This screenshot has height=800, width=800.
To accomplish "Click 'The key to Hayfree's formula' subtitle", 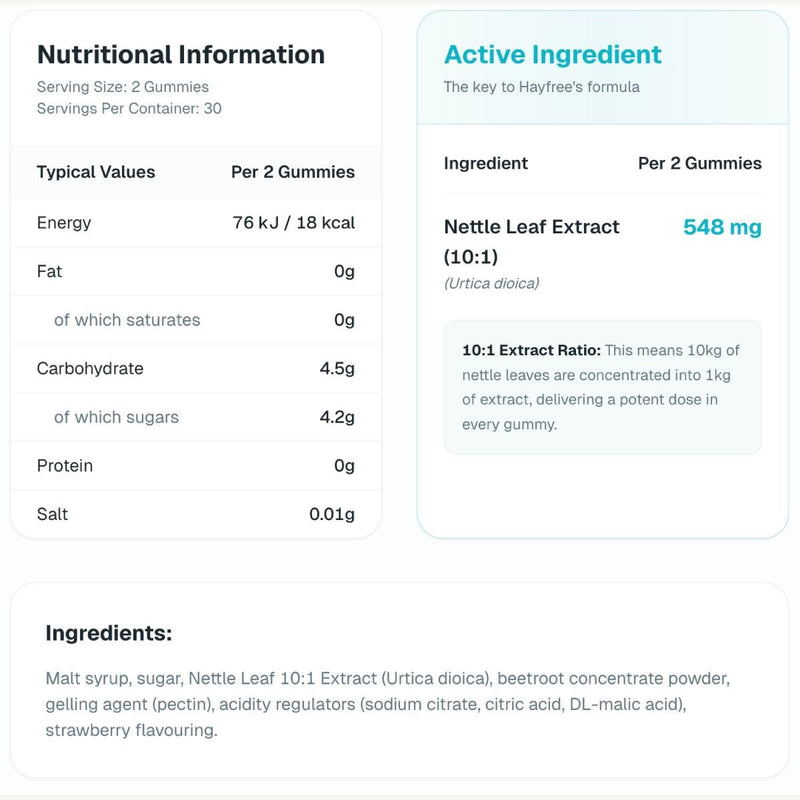I will [x=541, y=87].
